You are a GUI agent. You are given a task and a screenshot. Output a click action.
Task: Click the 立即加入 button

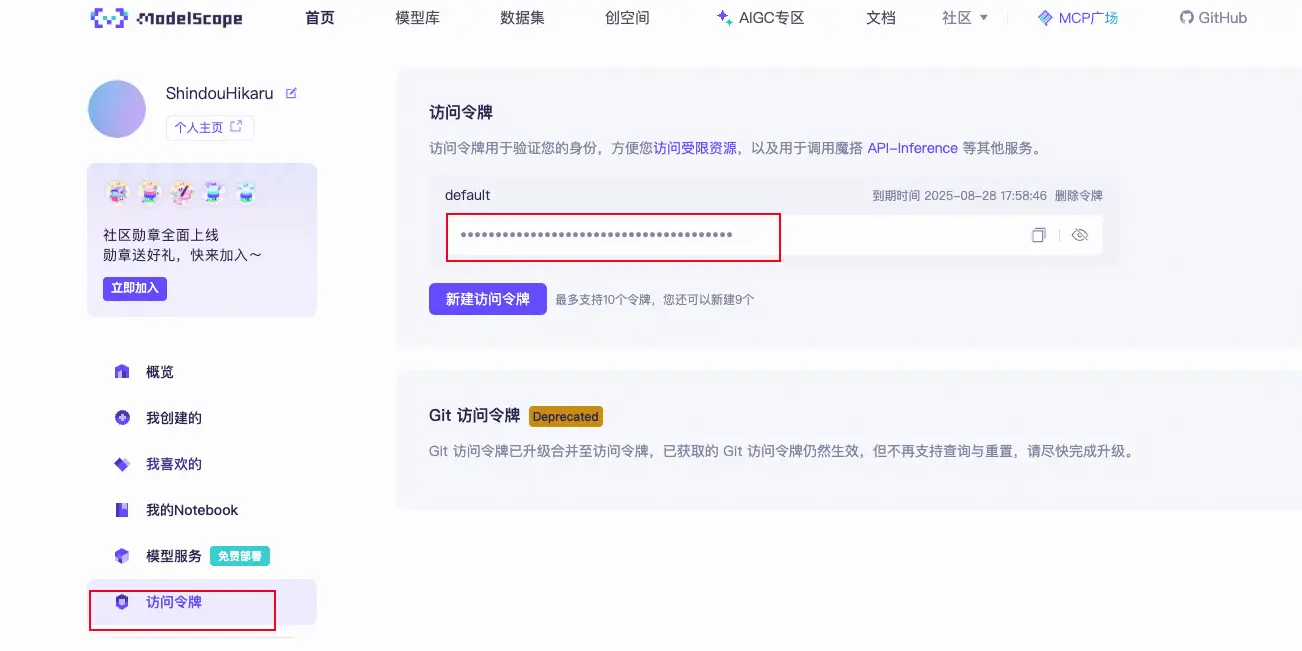[x=135, y=289]
